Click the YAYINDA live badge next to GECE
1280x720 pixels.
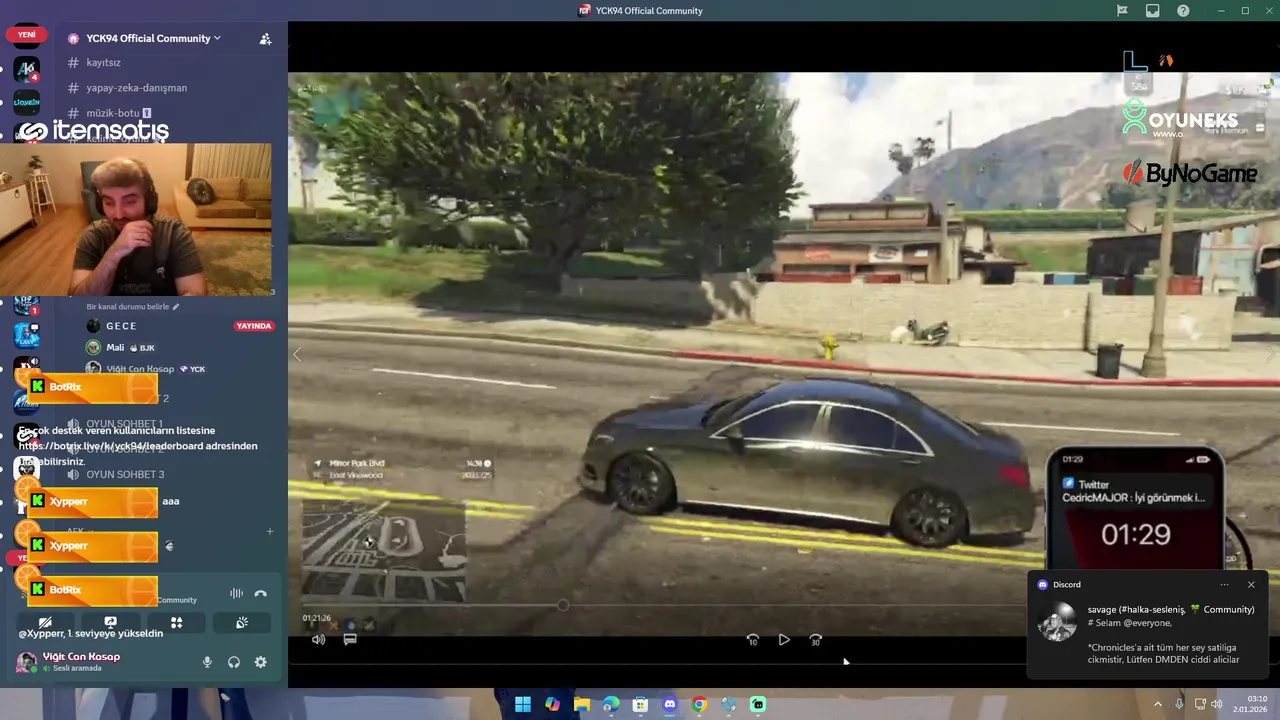254,326
